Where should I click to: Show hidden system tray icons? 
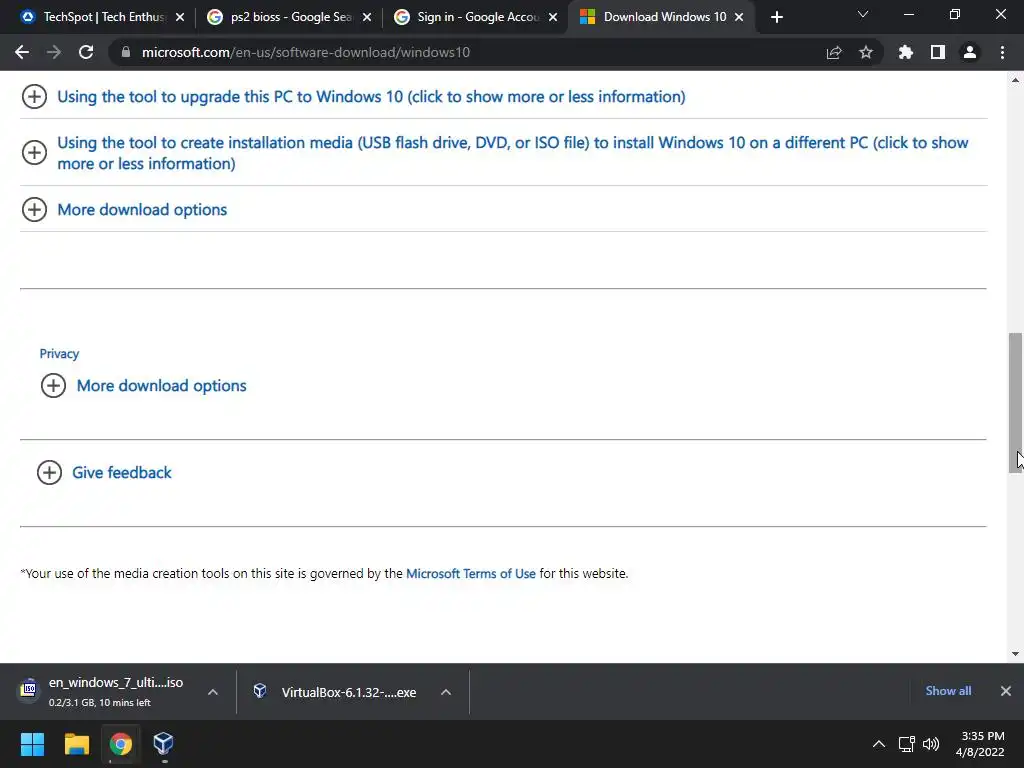tap(879, 744)
